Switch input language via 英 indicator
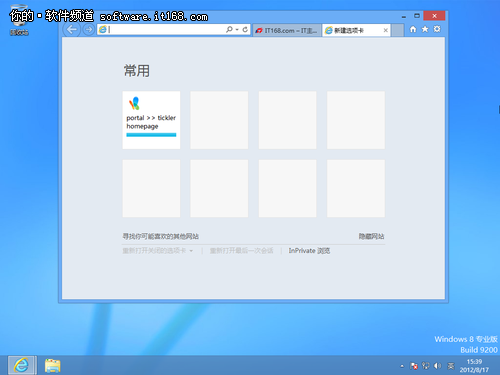The height and width of the screenshot is (375, 500). click(x=451, y=366)
